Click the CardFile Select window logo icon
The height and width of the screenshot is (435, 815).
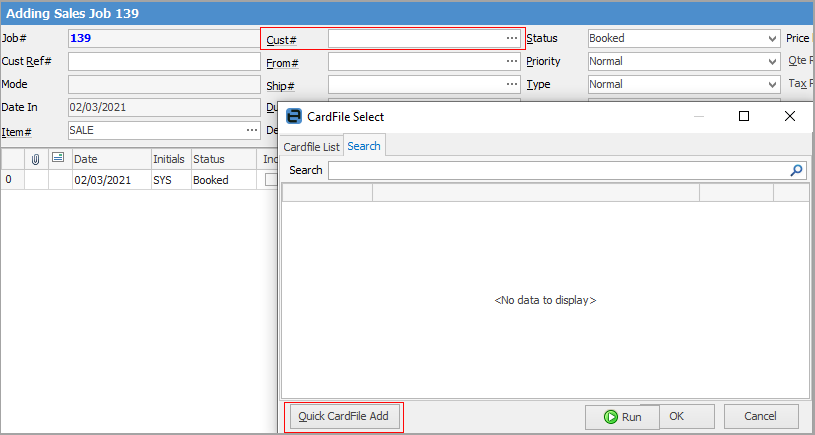point(294,116)
